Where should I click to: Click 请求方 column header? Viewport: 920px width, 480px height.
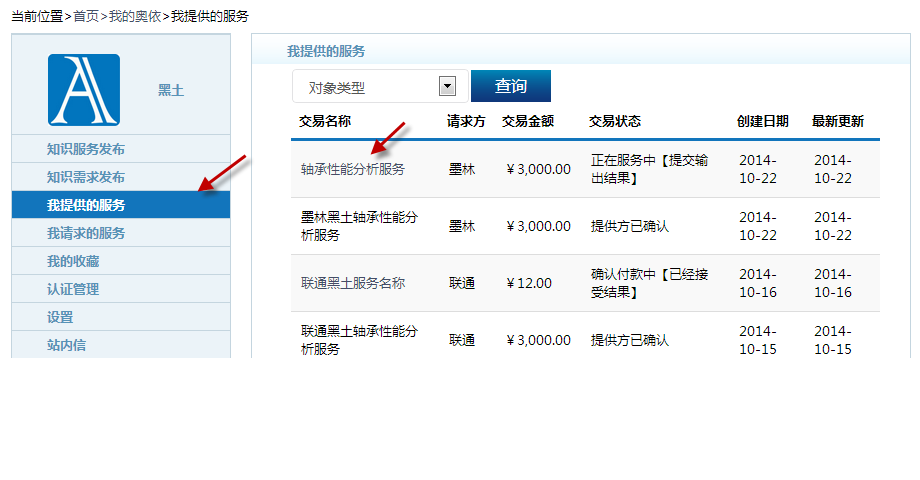466,121
